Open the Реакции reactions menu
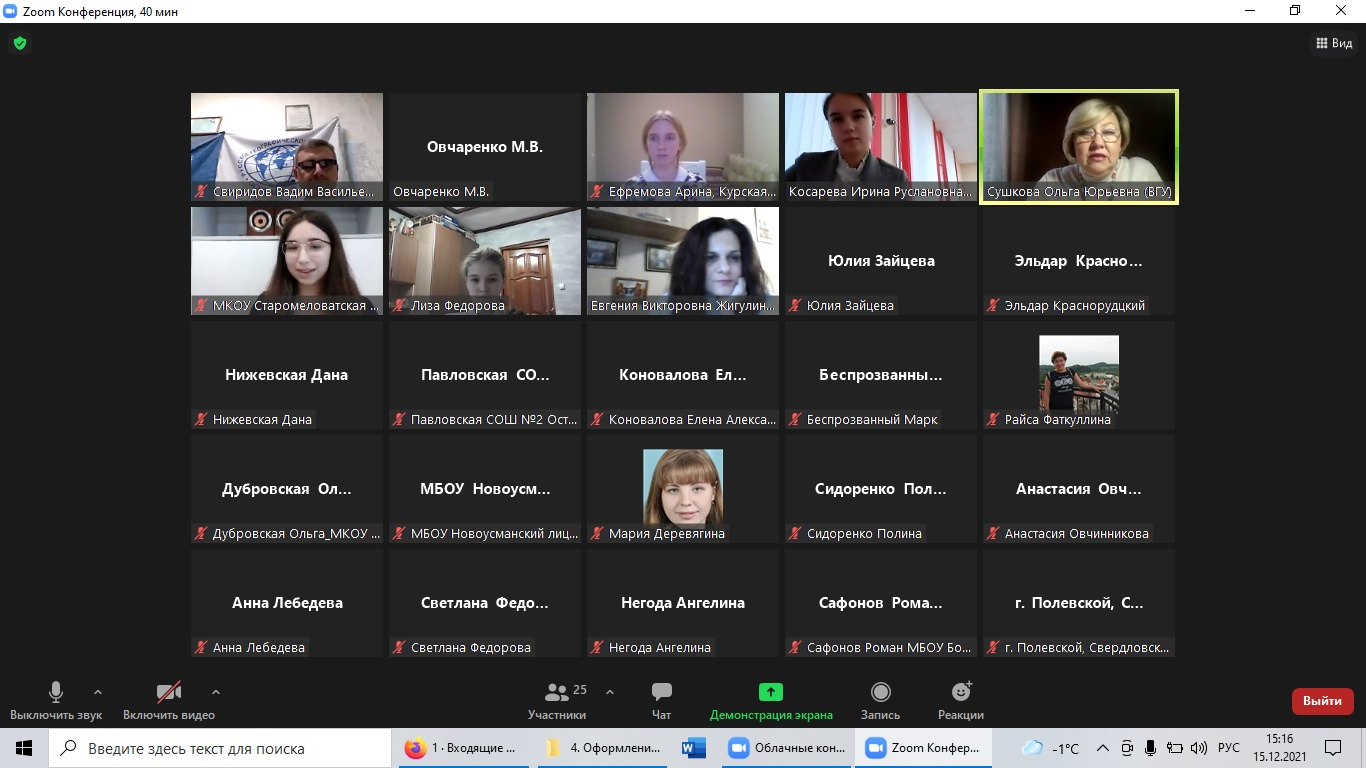This screenshot has width=1366, height=768. (960, 700)
